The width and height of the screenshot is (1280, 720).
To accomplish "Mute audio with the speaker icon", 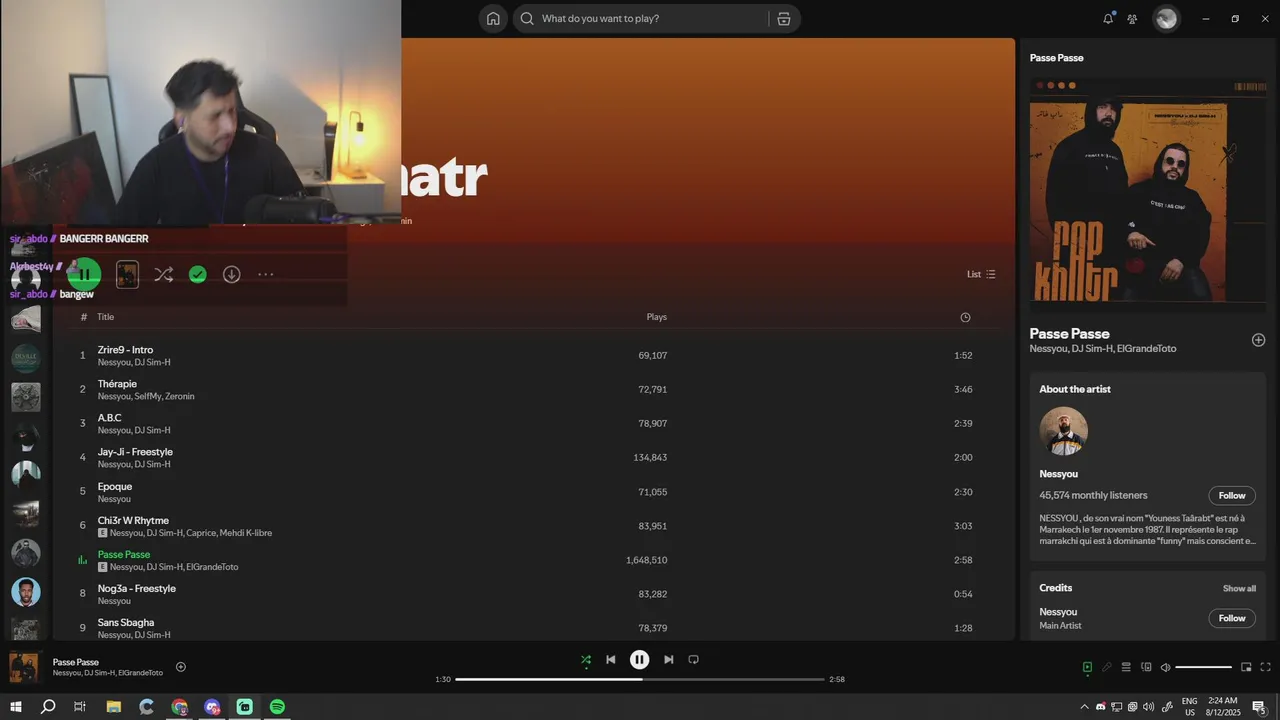I will click(1165, 667).
